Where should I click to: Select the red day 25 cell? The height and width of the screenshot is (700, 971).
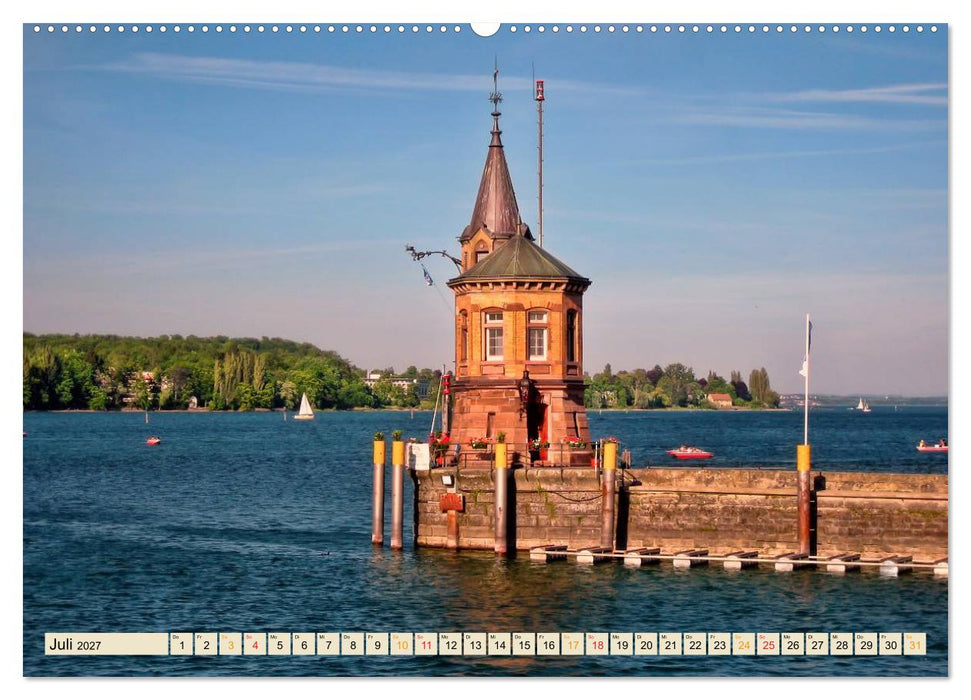769,644
